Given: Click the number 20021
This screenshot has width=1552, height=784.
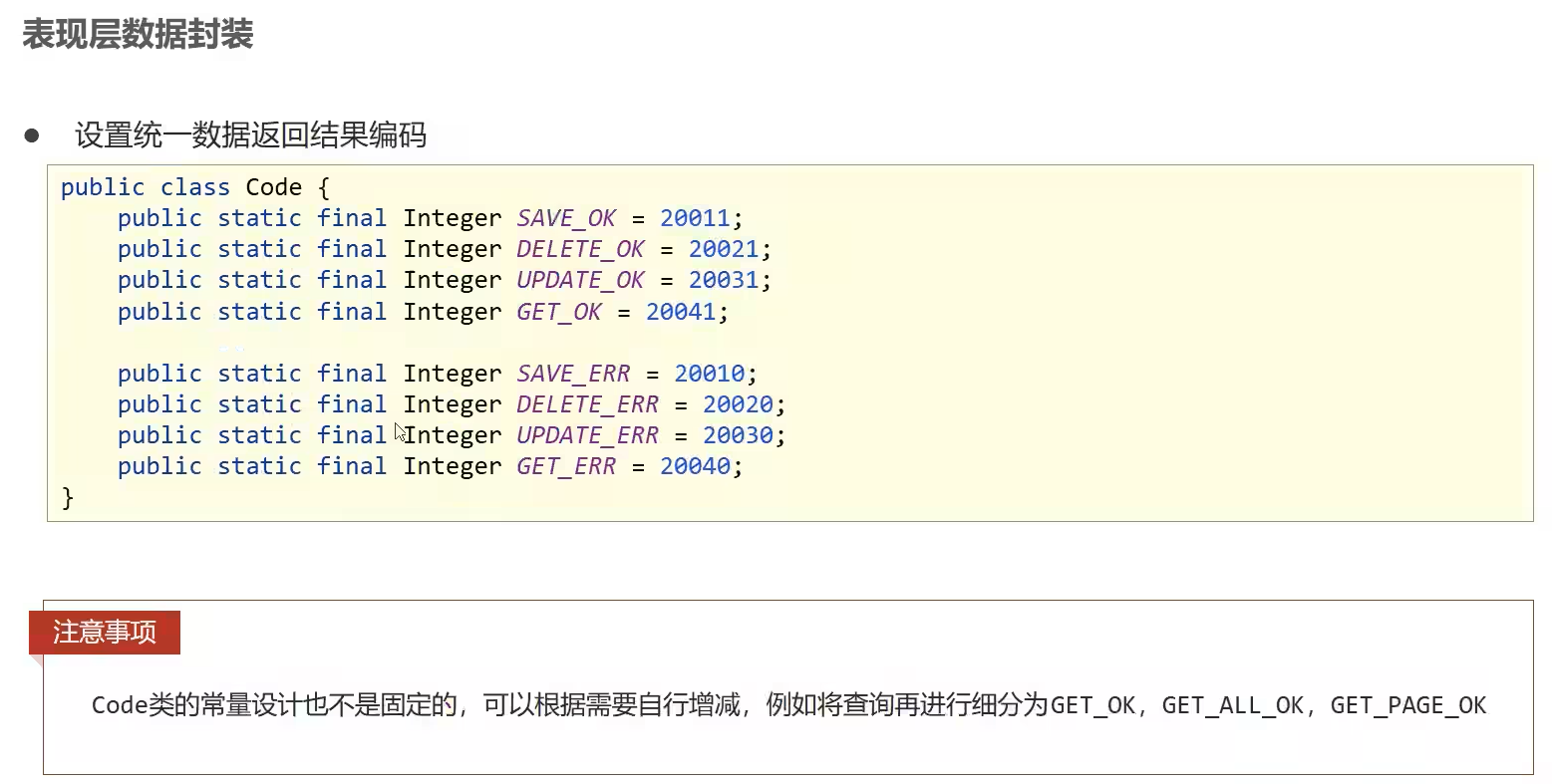Looking at the screenshot, I should tap(724, 249).
